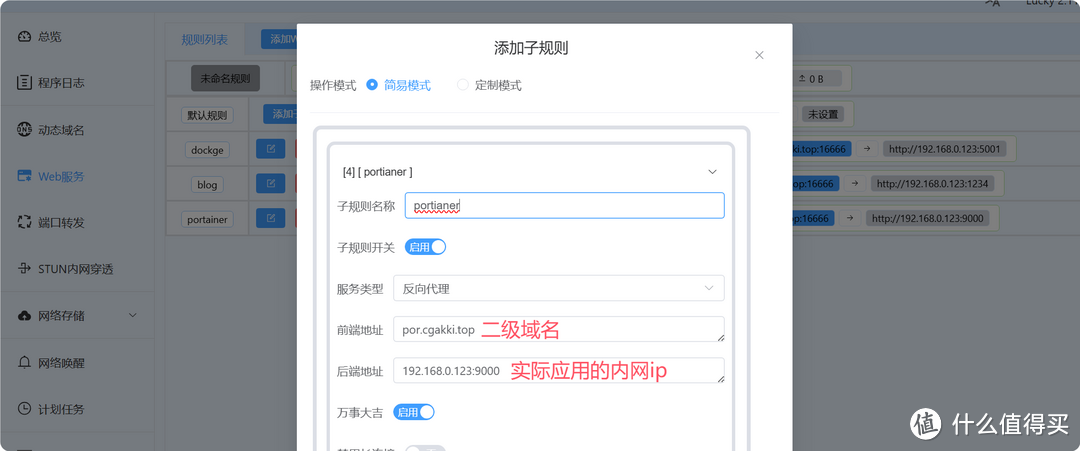This screenshot has width=1080, height=451.
Task: Toggle the 万事大吉 switch
Action: coord(414,412)
